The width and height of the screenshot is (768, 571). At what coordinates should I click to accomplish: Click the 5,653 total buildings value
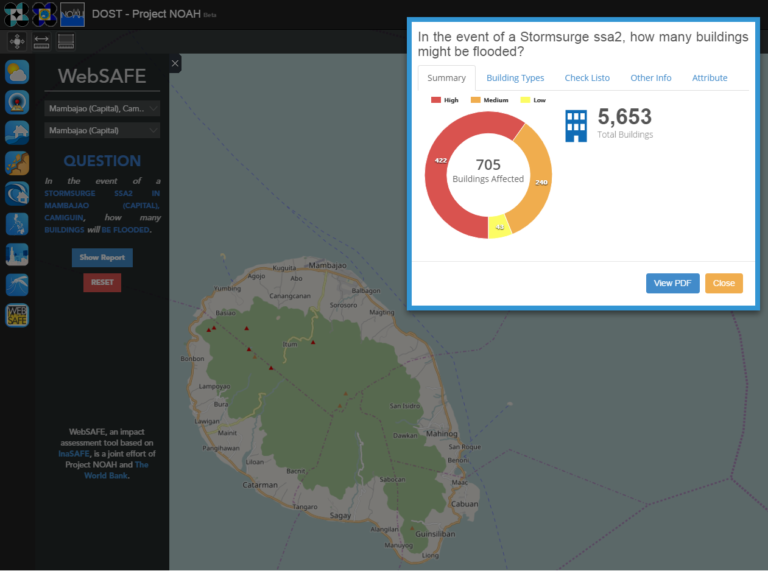click(624, 117)
